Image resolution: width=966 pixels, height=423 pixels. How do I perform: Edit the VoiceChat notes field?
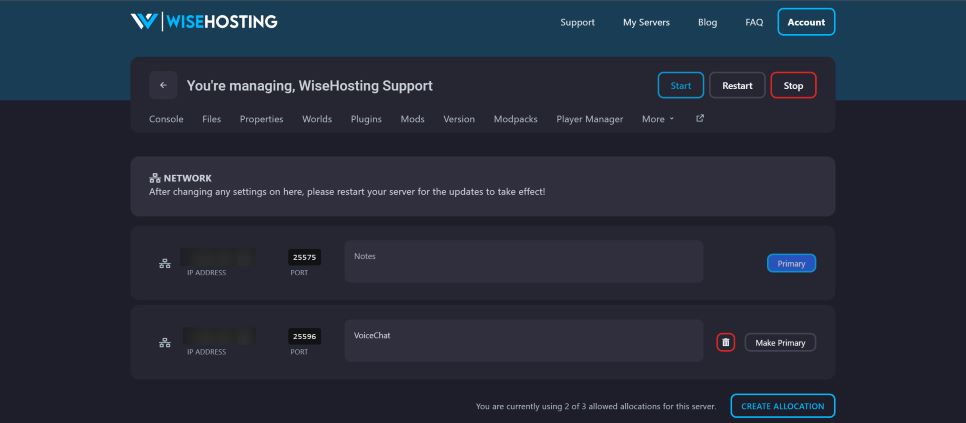point(524,340)
